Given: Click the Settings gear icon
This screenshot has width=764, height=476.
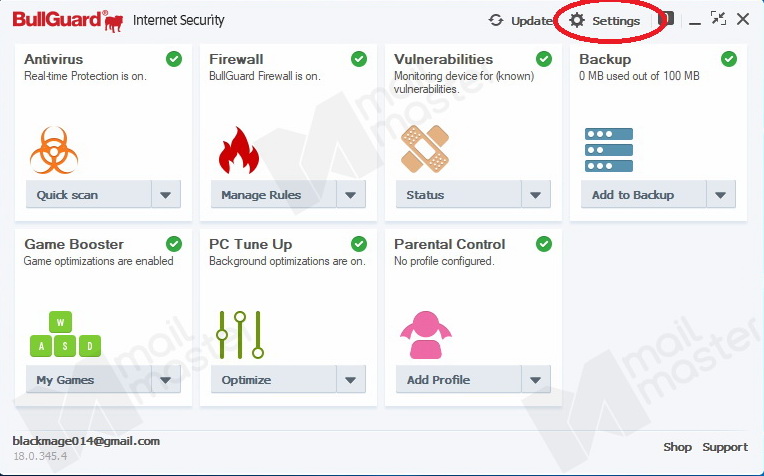Looking at the screenshot, I should pos(577,20).
